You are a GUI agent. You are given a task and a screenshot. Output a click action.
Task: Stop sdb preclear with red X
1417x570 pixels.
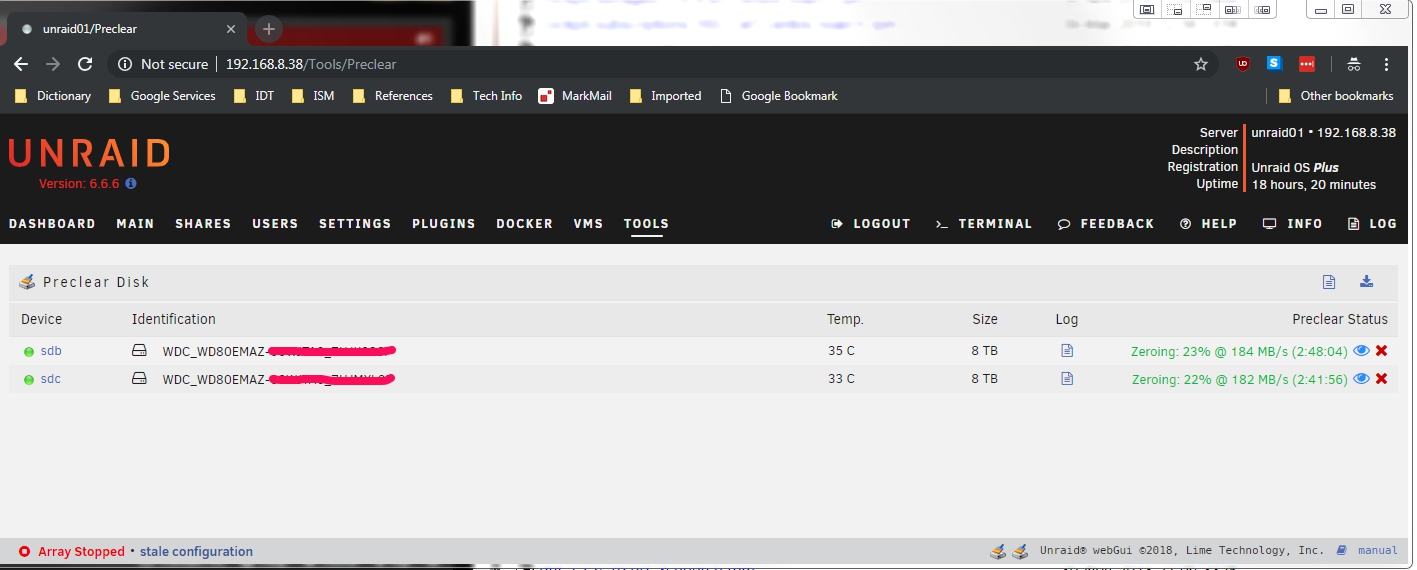[x=1381, y=351]
